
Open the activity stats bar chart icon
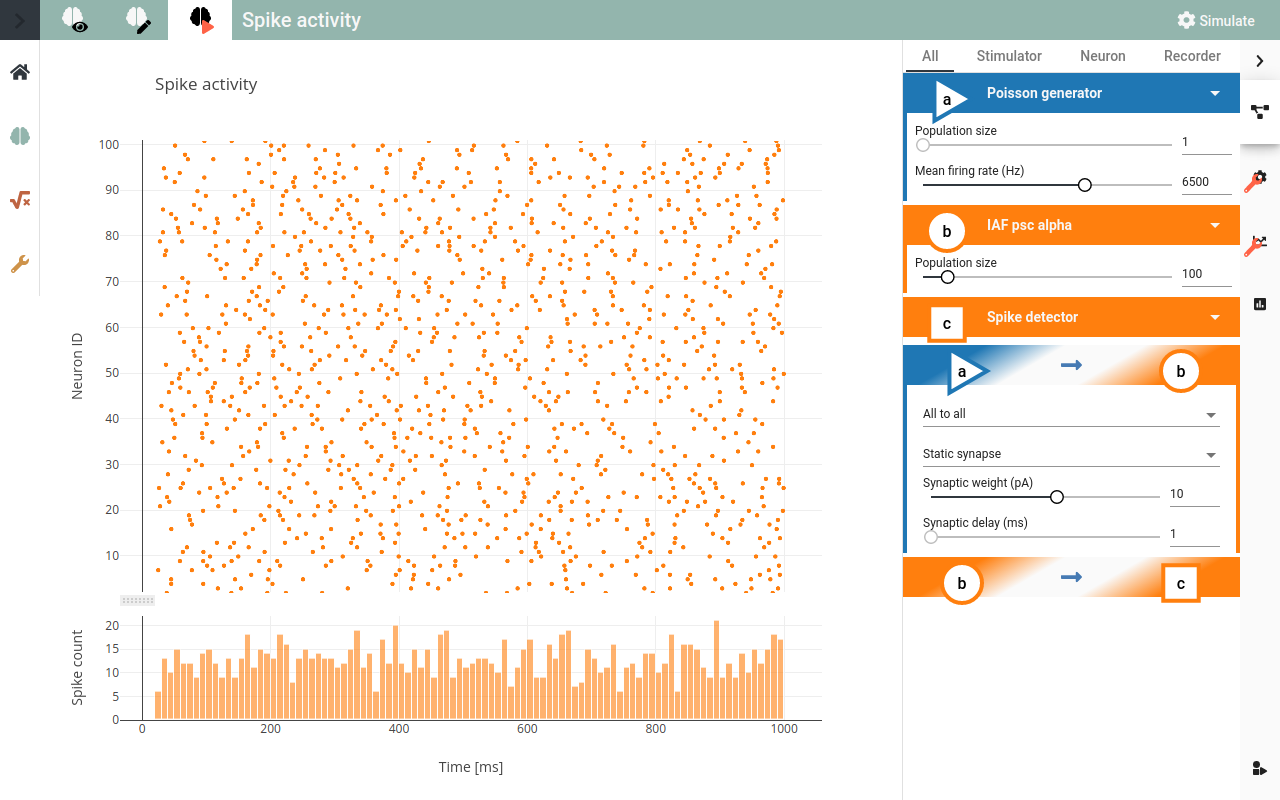tap(1260, 304)
